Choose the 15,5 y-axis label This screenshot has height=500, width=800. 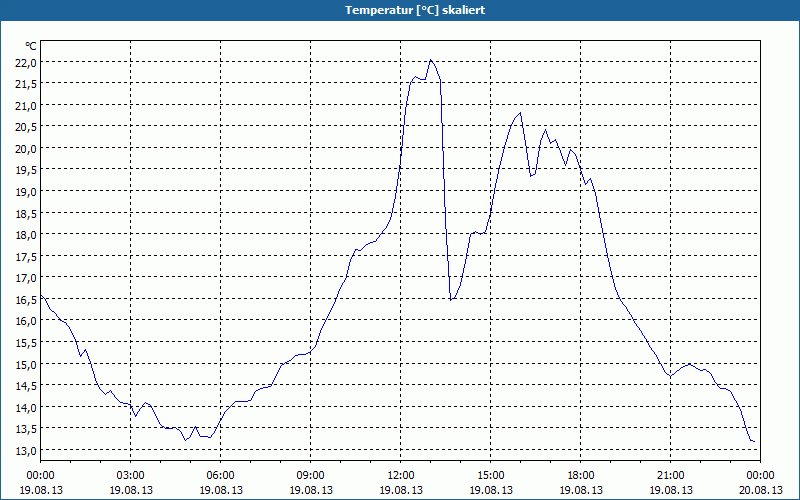(27, 343)
